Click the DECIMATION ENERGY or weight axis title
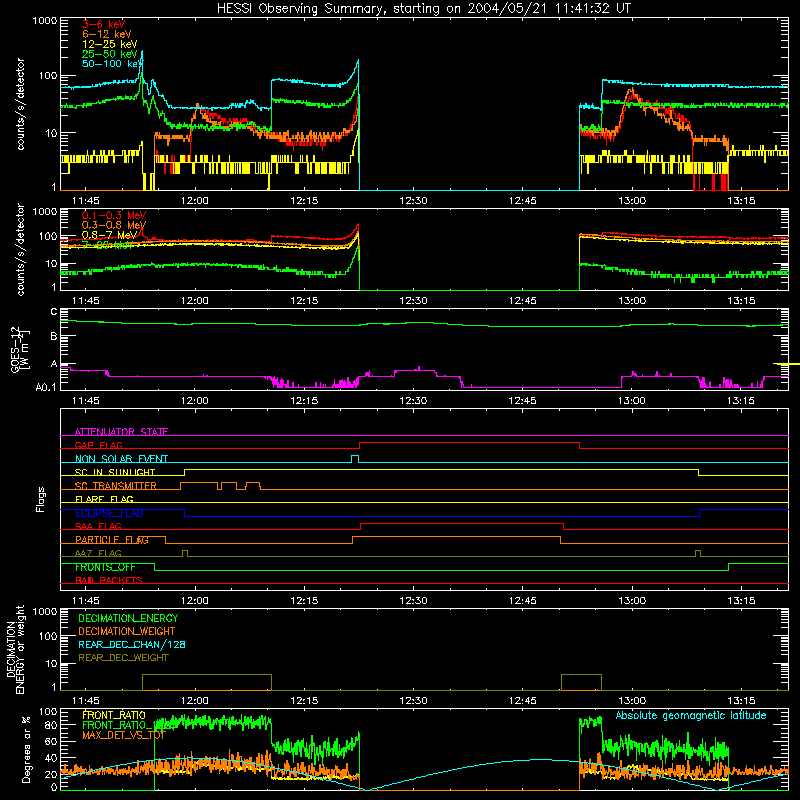The width and height of the screenshot is (800, 800). (x=15, y=649)
